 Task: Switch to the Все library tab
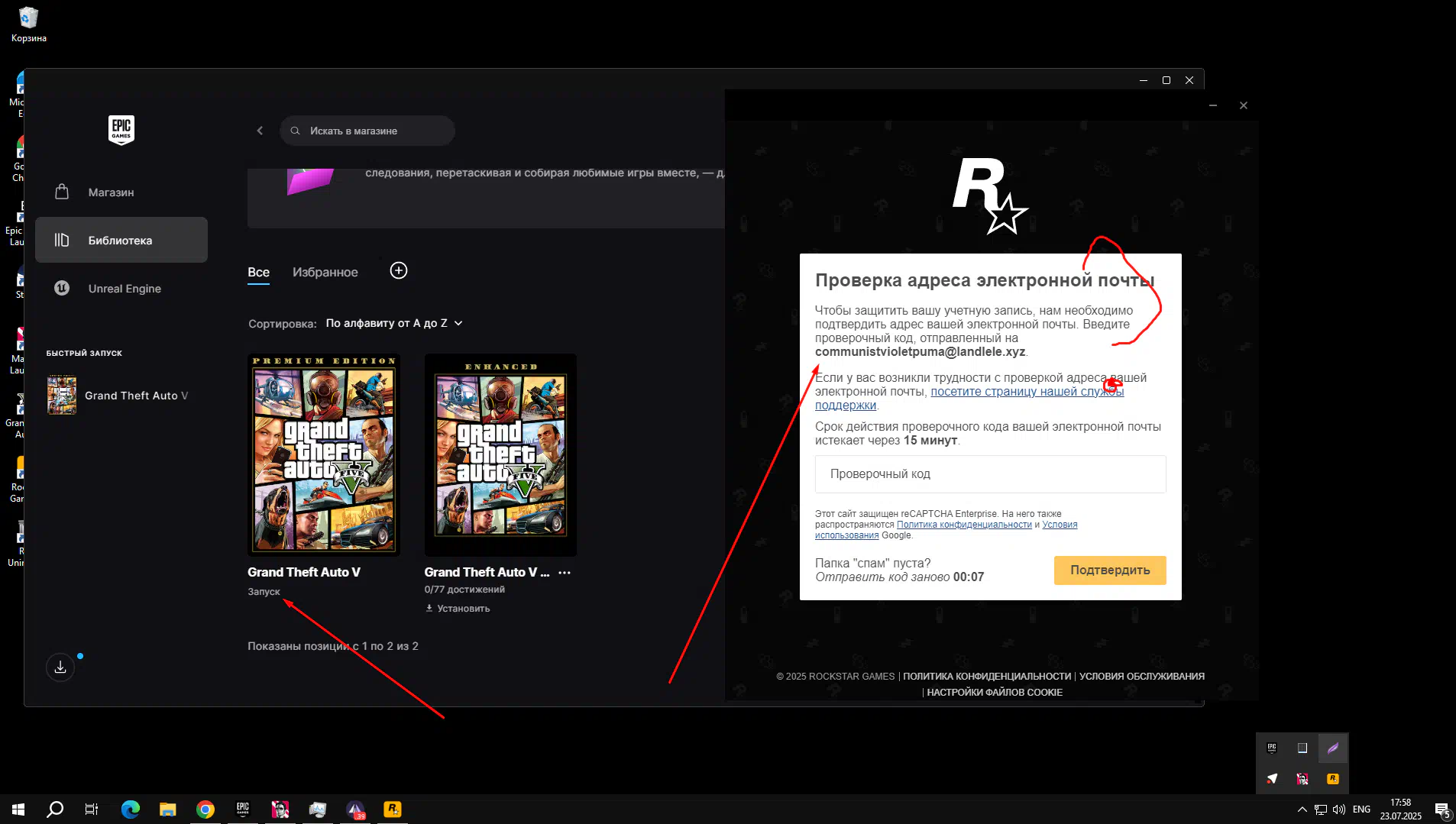pos(258,272)
